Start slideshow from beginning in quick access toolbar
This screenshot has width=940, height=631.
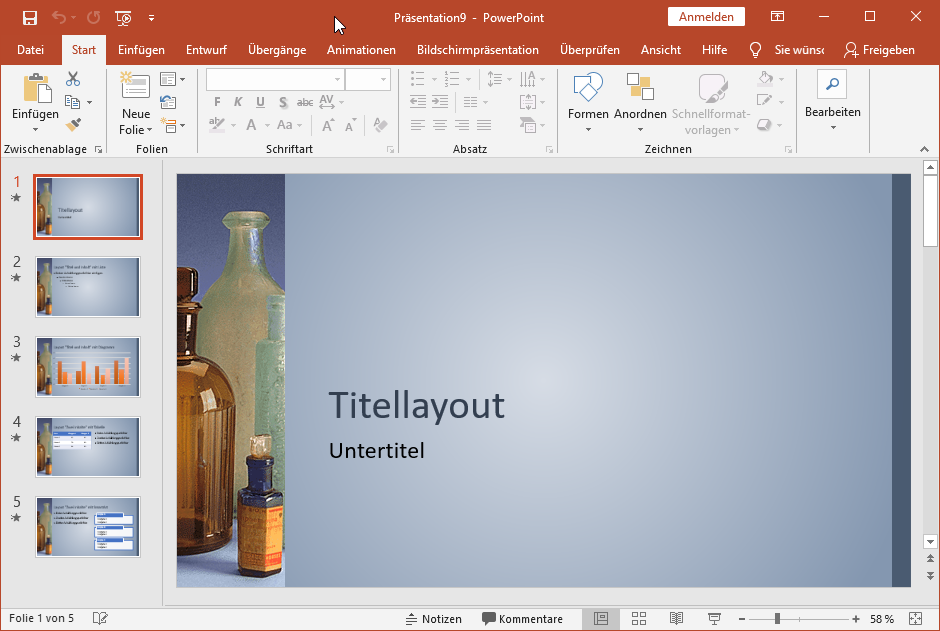click(123, 18)
